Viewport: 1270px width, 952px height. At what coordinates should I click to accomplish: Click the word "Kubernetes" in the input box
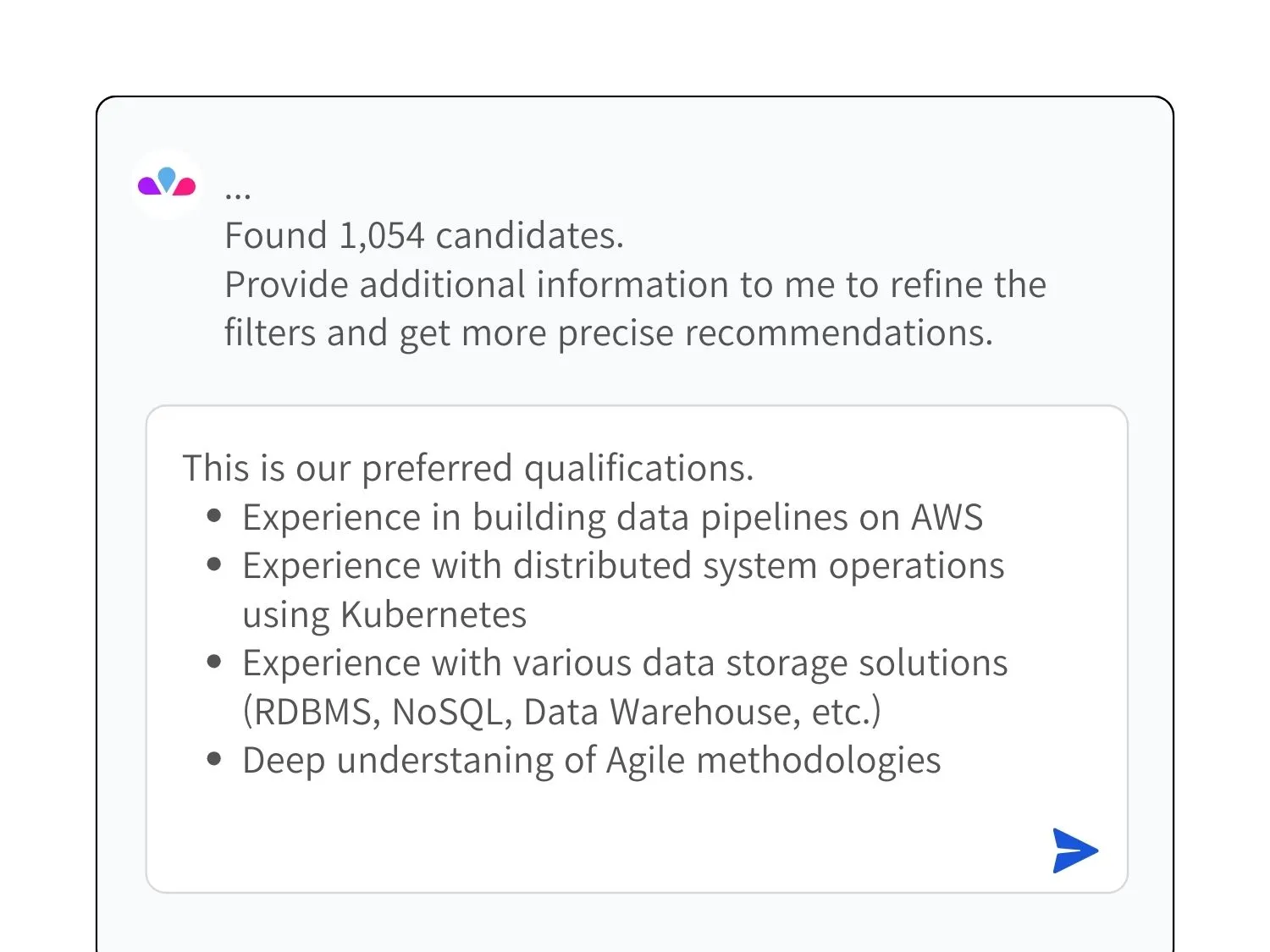click(x=433, y=615)
